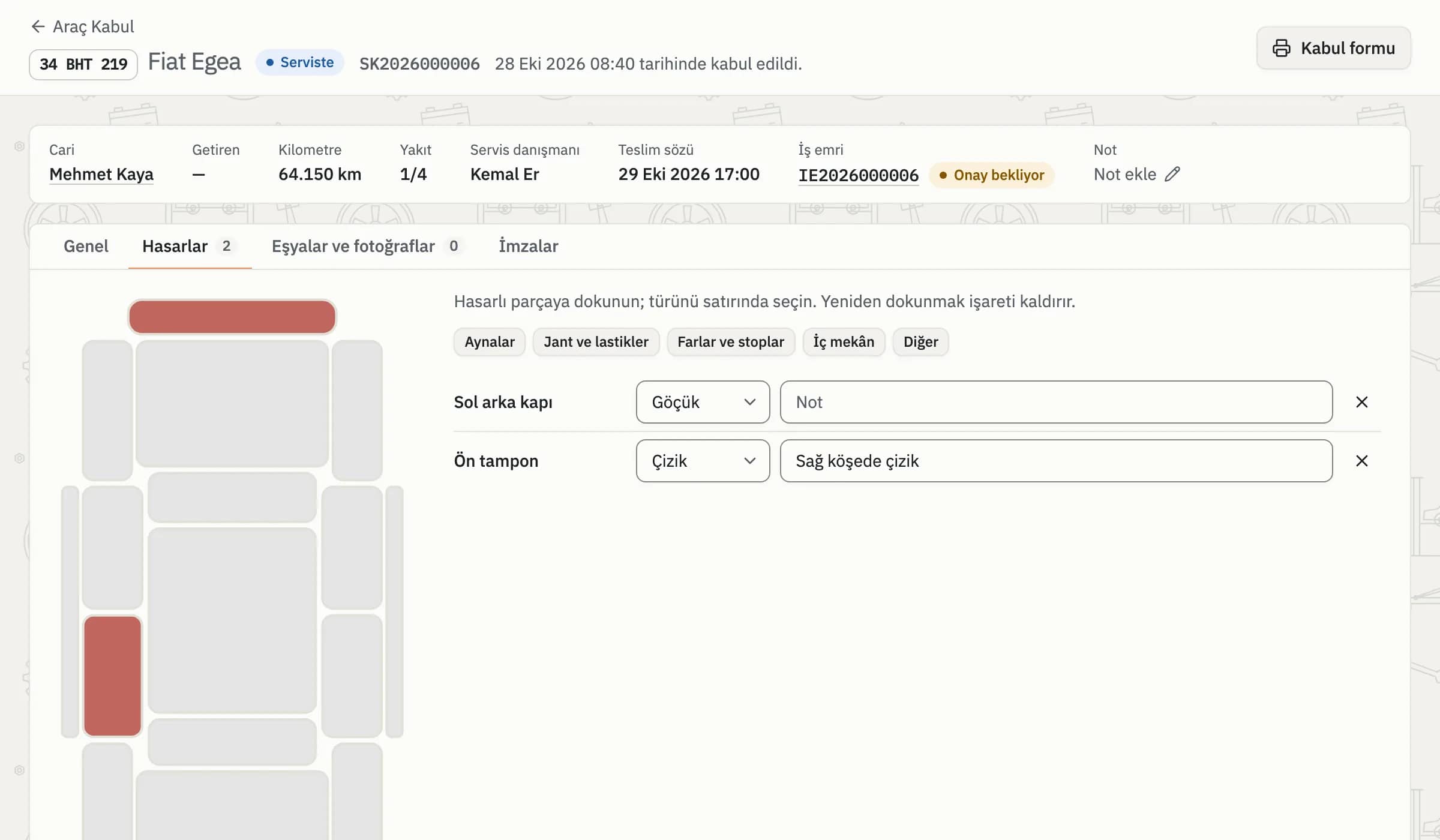Open the İmzalar tab
The height and width of the screenshot is (840, 1440).
(x=528, y=246)
